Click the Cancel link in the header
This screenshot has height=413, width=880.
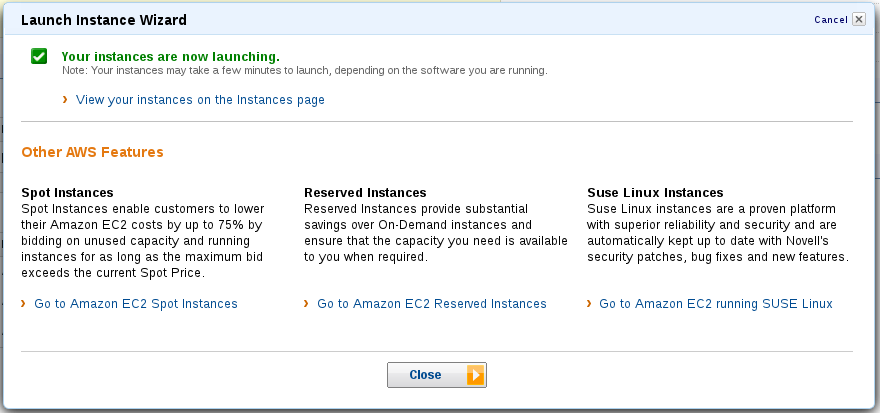(x=831, y=20)
